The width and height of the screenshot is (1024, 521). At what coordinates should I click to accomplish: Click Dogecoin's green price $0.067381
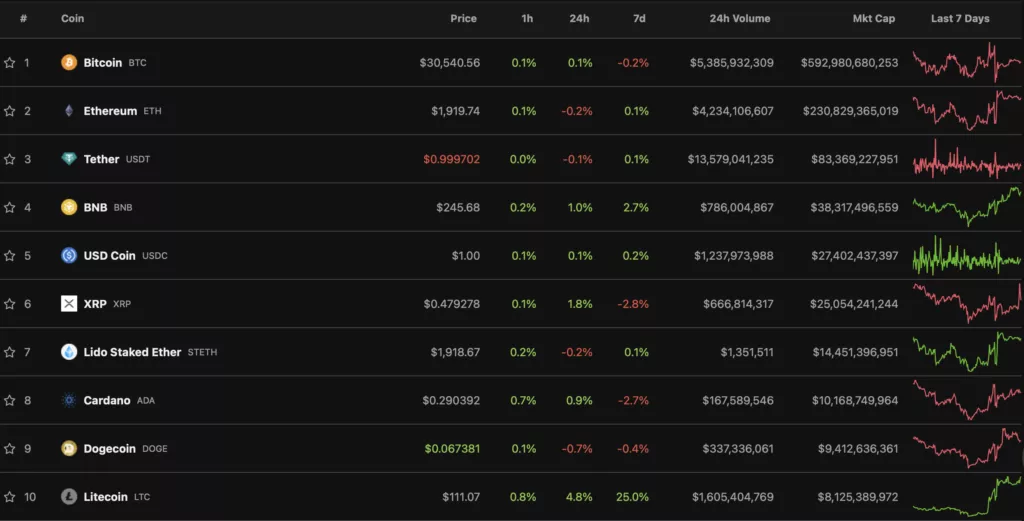(452, 449)
